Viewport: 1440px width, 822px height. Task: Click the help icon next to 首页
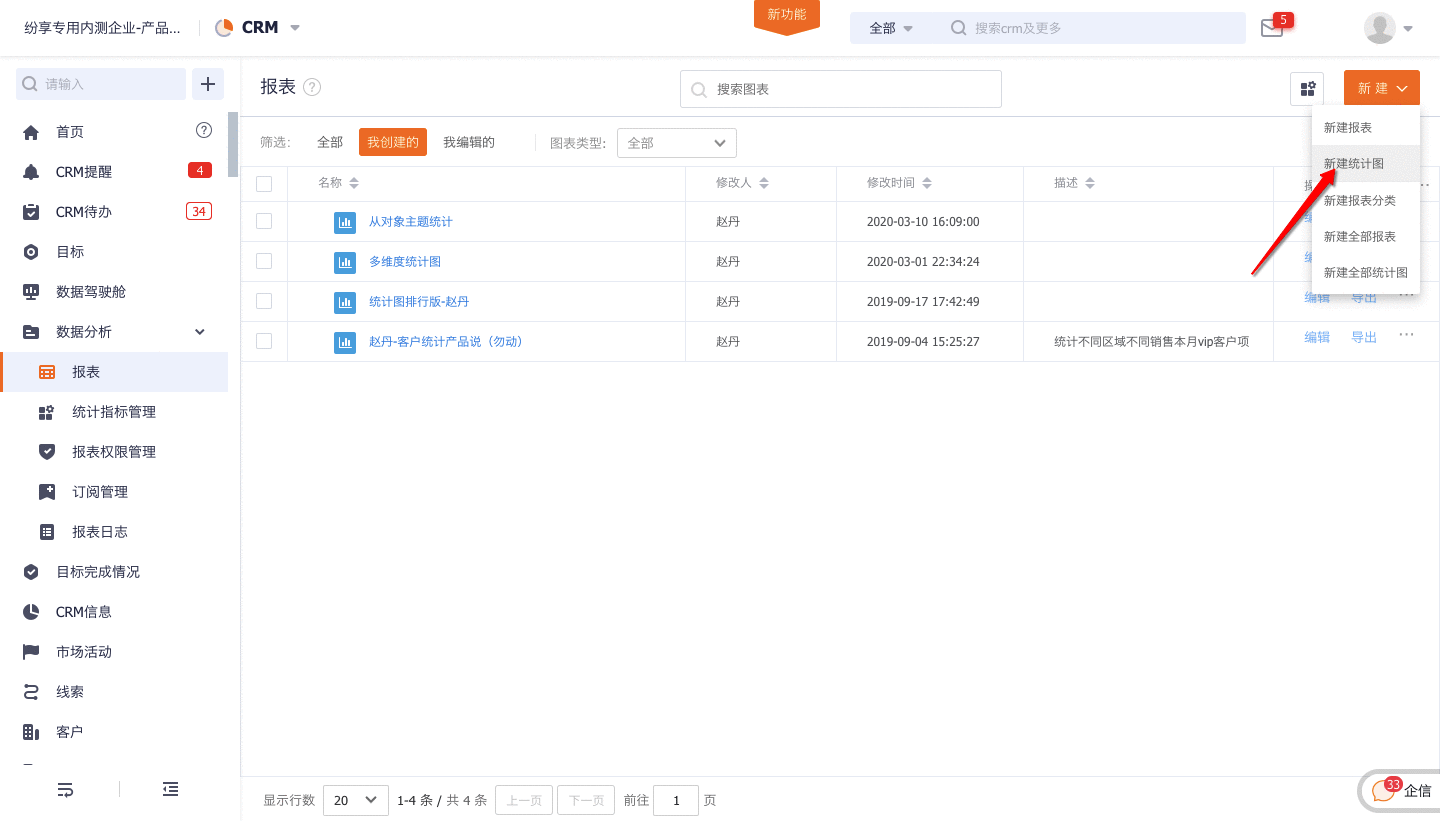(x=204, y=130)
